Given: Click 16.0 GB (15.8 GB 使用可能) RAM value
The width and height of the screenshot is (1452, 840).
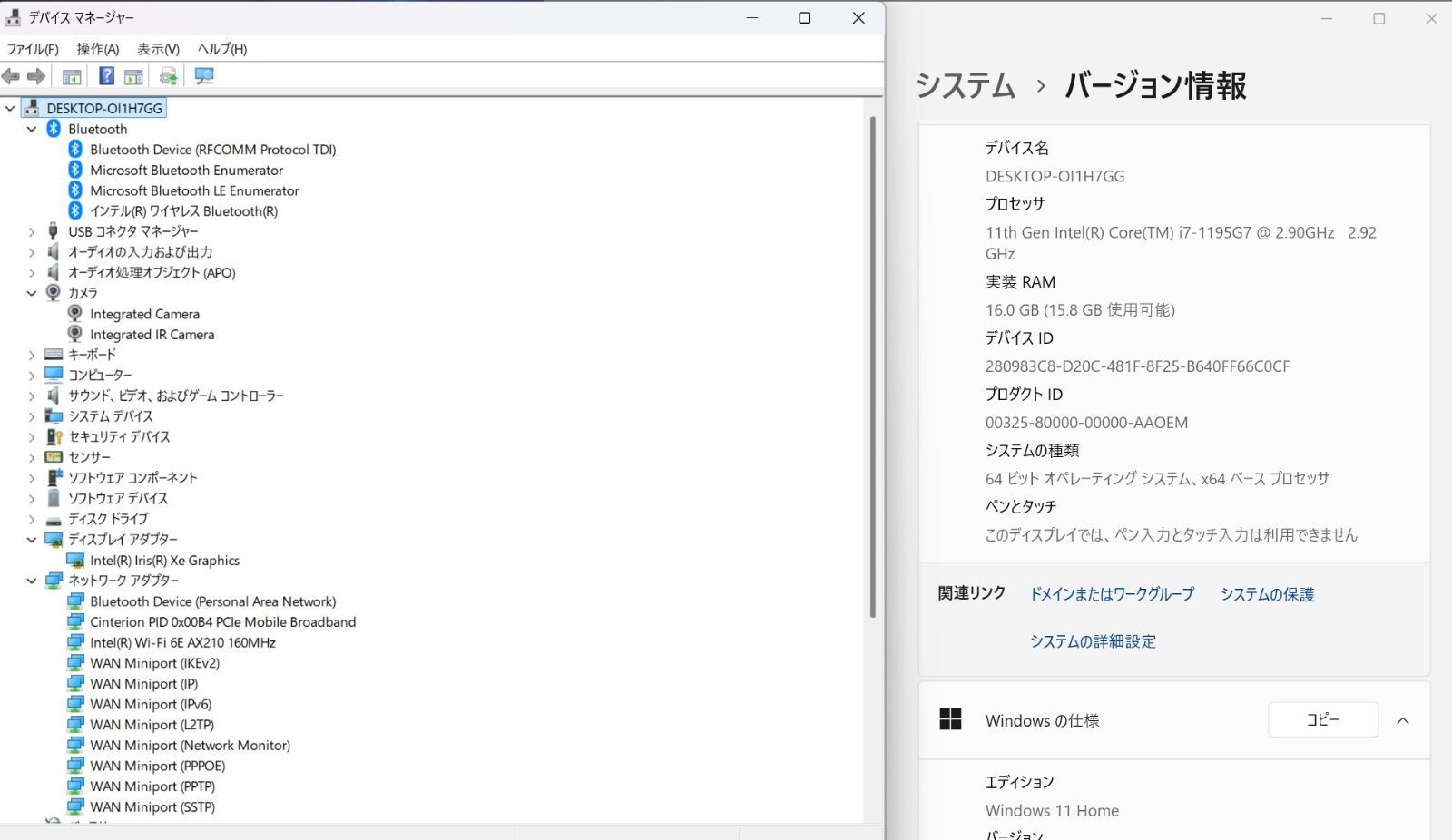Looking at the screenshot, I should click(1080, 310).
